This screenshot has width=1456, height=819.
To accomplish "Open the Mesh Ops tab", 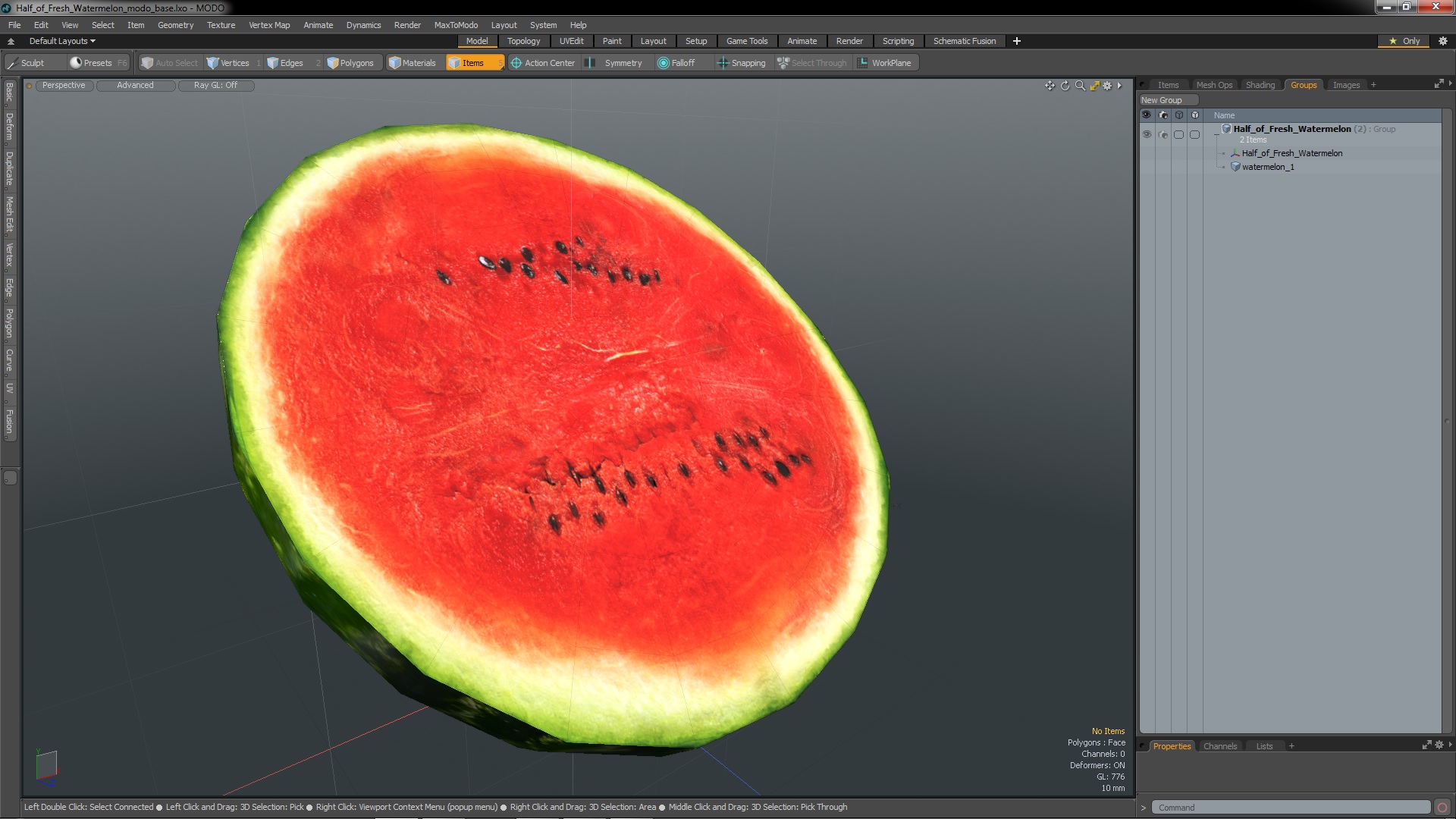I will (x=1214, y=85).
